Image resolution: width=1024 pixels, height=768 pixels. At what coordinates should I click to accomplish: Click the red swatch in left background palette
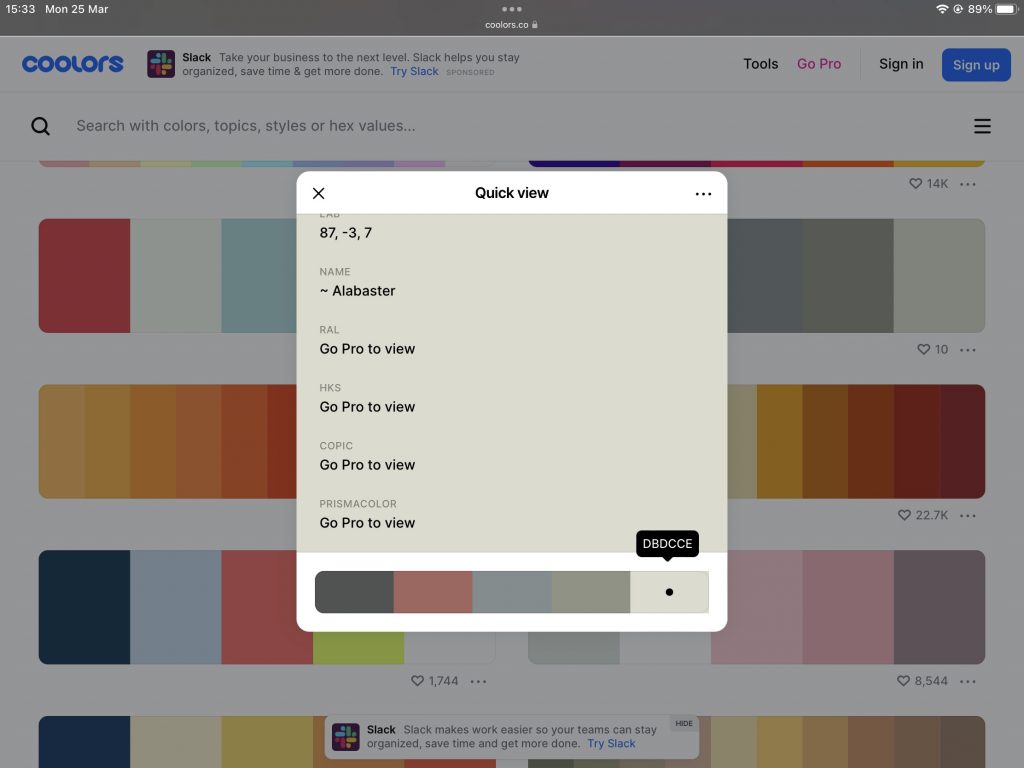point(84,276)
